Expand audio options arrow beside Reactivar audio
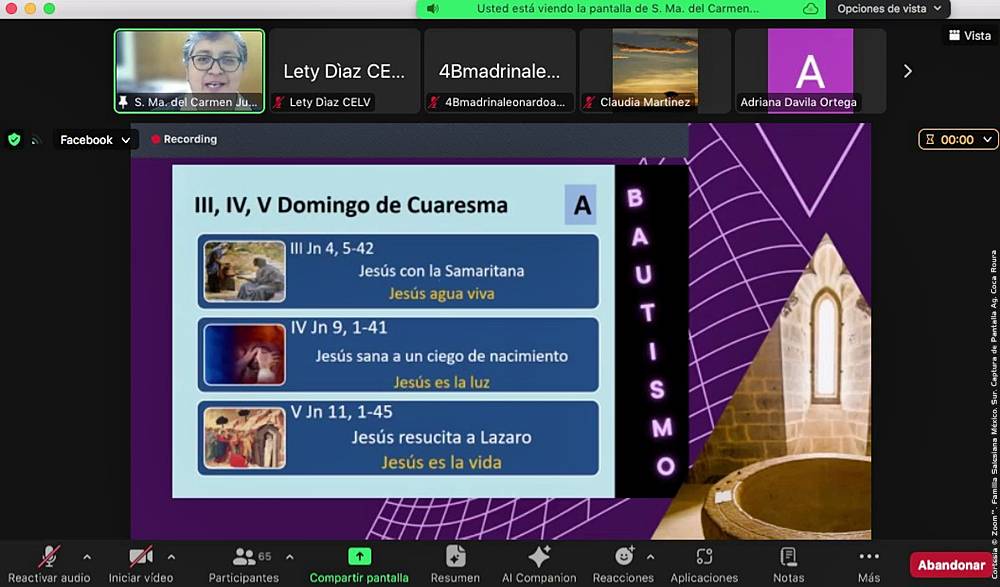 (87, 557)
